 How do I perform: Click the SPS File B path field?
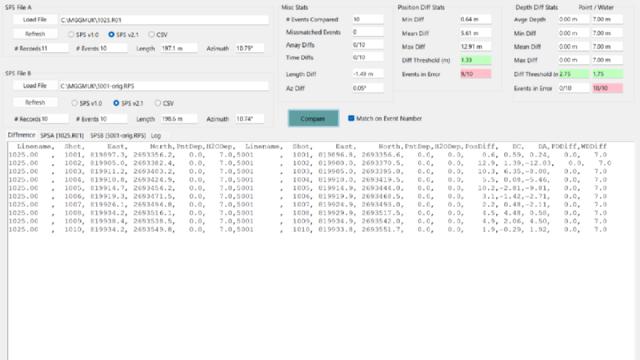[x=164, y=86]
